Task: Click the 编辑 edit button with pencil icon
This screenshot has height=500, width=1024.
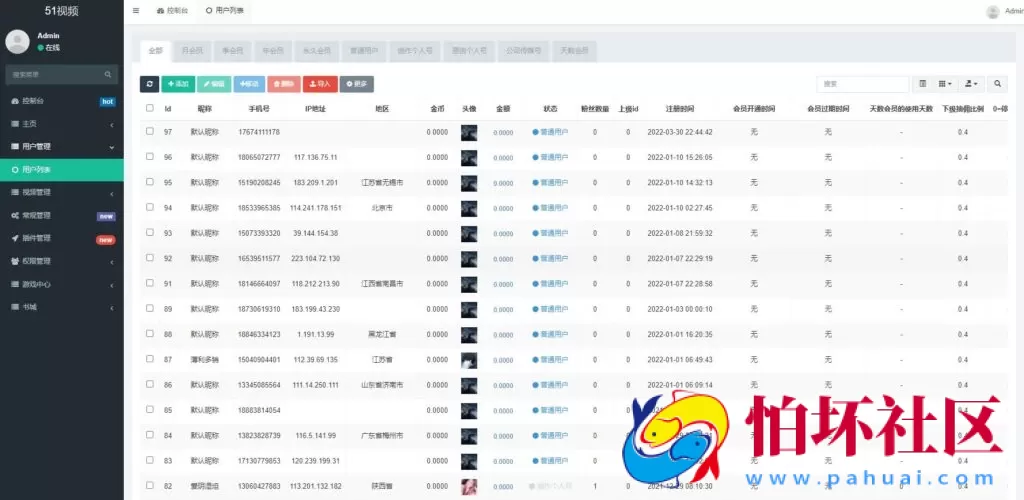Action: click(214, 84)
